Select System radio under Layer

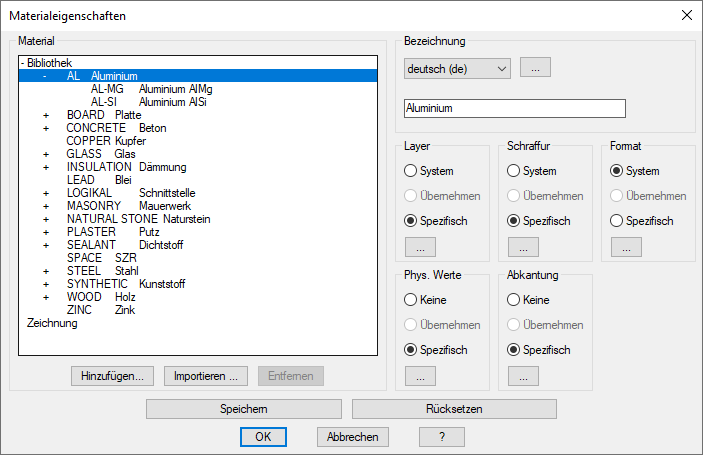[x=411, y=171]
